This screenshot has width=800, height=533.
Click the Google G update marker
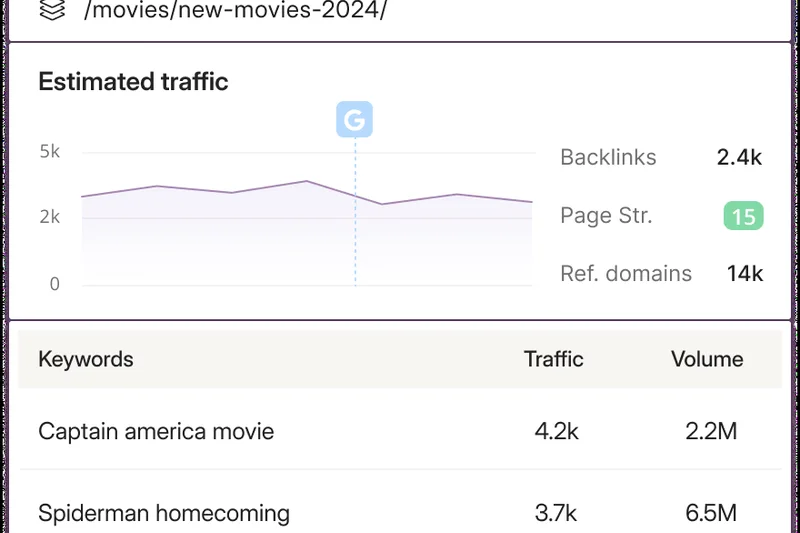[354, 121]
